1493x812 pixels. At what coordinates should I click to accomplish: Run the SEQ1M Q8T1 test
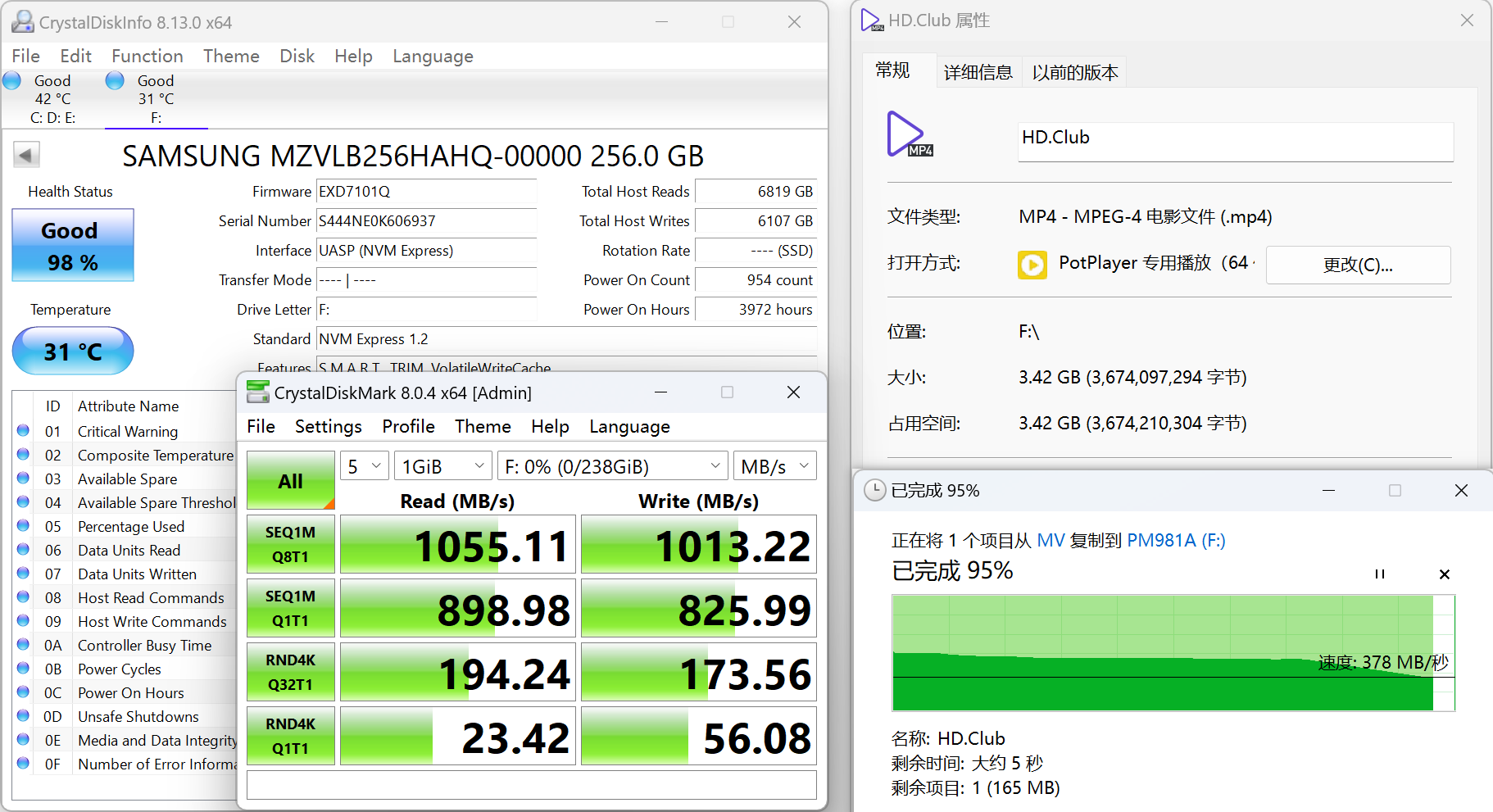[x=291, y=544]
